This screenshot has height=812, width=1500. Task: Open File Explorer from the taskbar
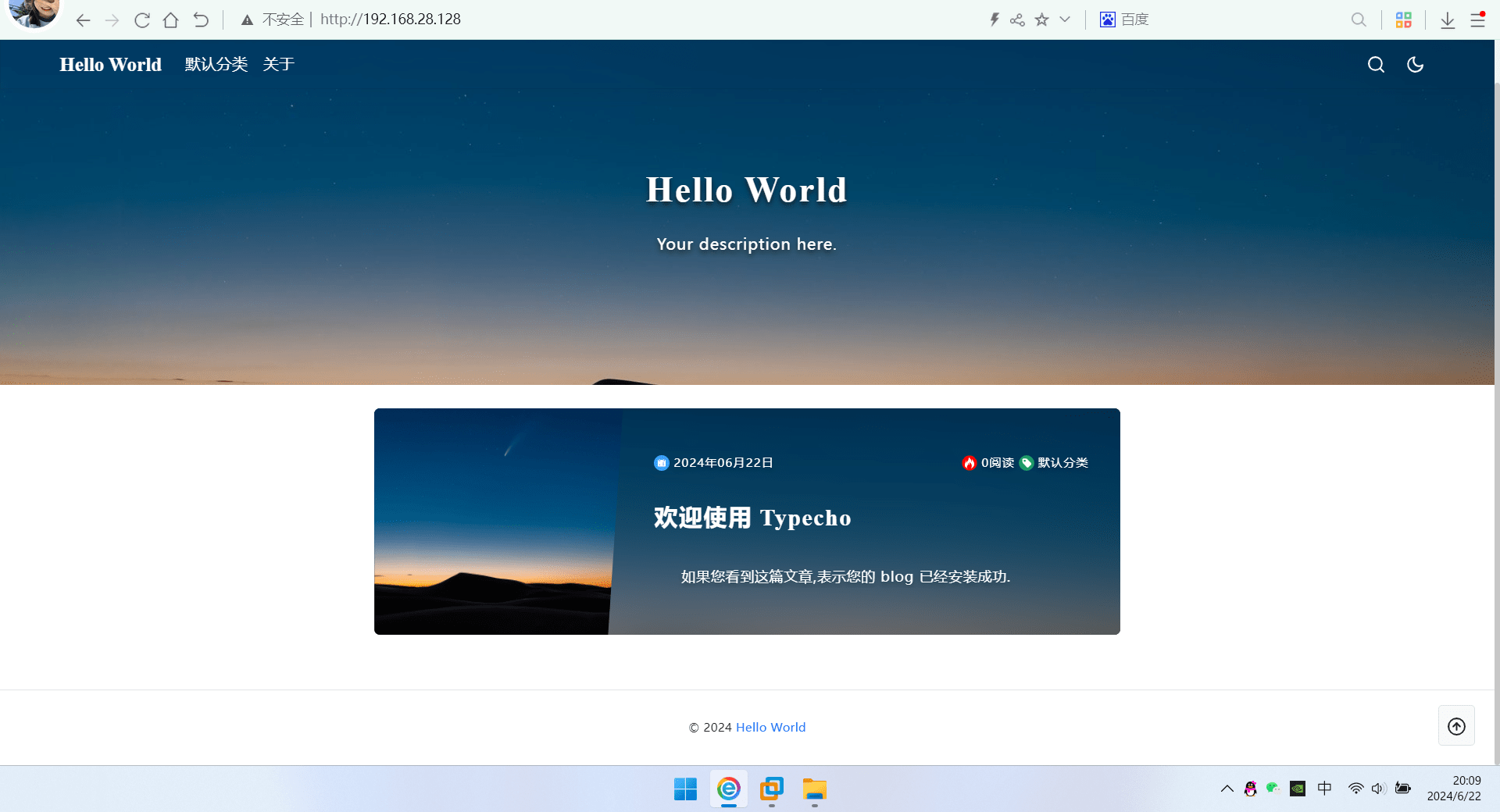815,789
